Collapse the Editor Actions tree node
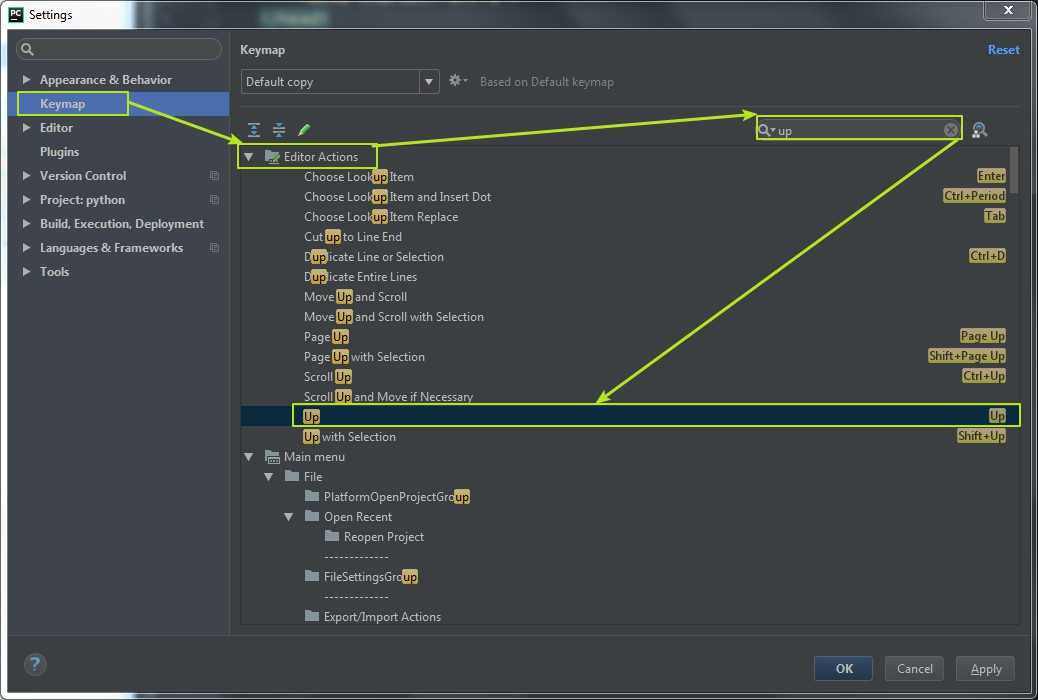The width and height of the screenshot is (1038, 700). [x=249, y=157]
